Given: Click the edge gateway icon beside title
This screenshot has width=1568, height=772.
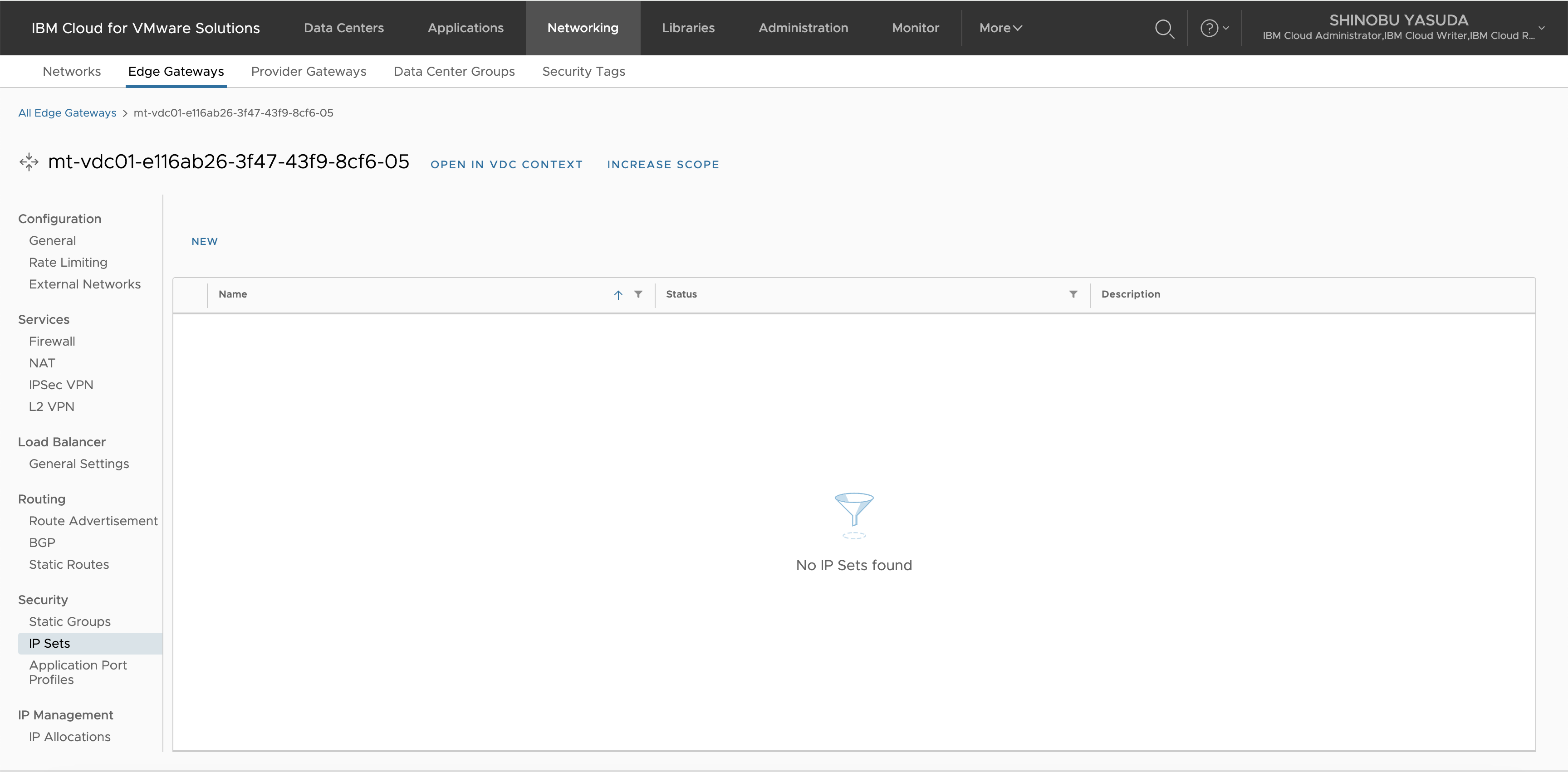Looking at the screenshot, I should click(29, 162).
